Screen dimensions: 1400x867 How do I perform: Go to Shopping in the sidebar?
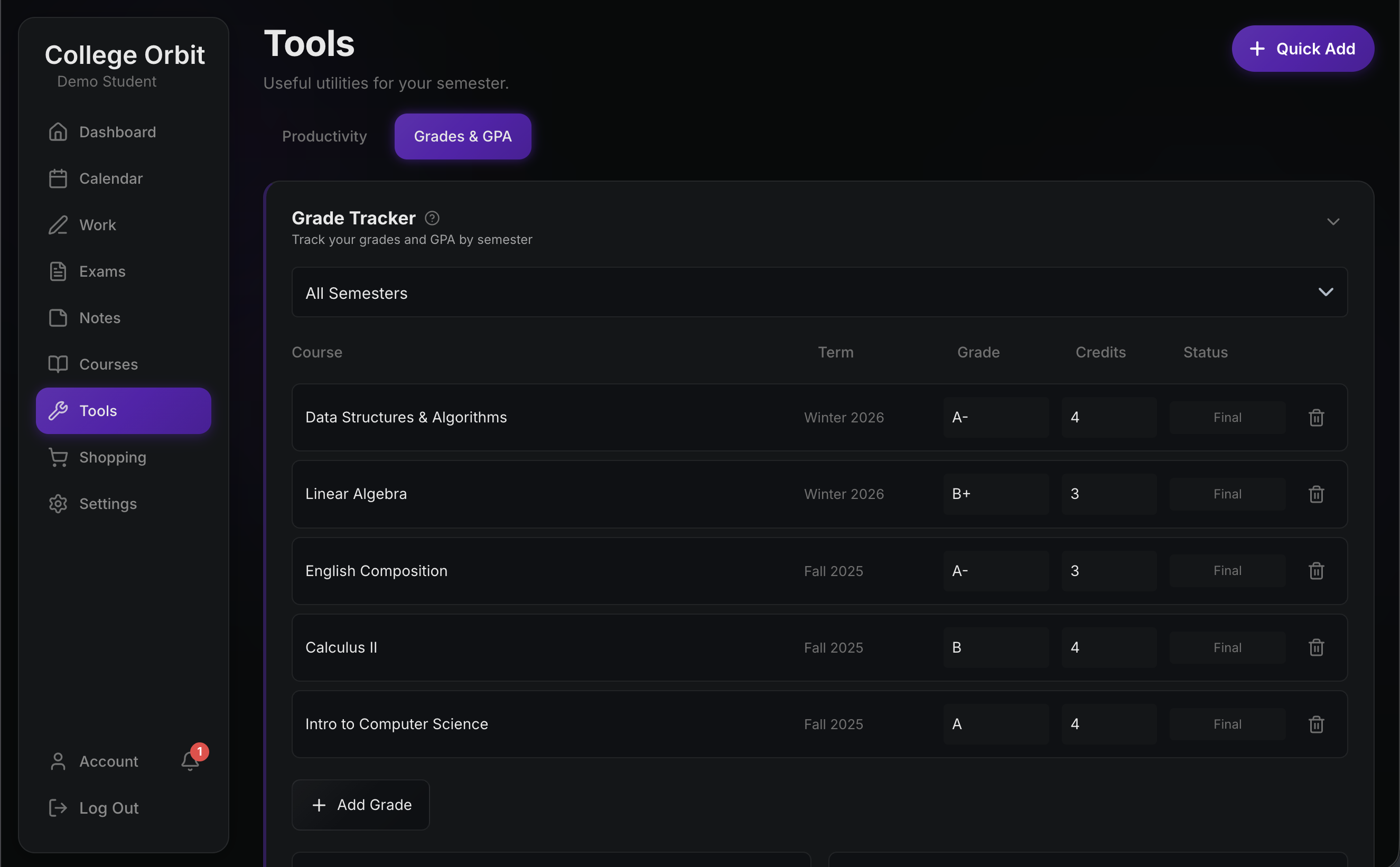[113, 457]
